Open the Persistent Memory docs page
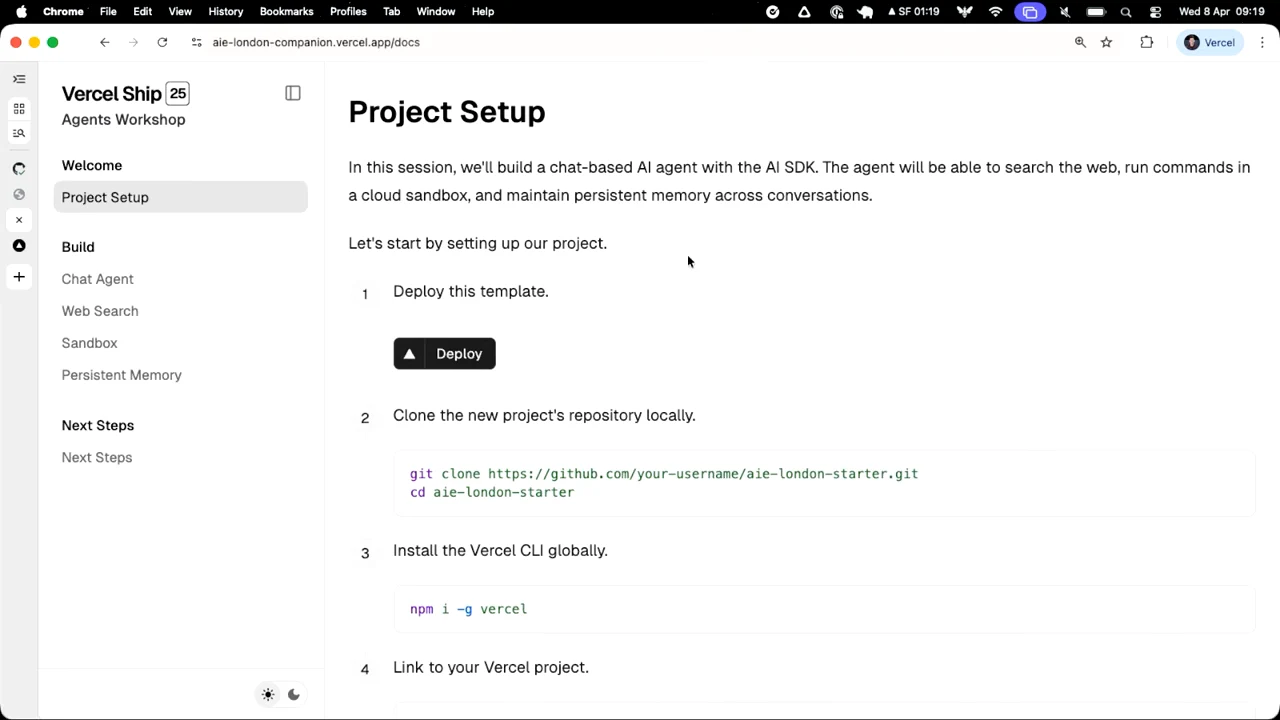The image size is (1280, 720). coord(121,375)
